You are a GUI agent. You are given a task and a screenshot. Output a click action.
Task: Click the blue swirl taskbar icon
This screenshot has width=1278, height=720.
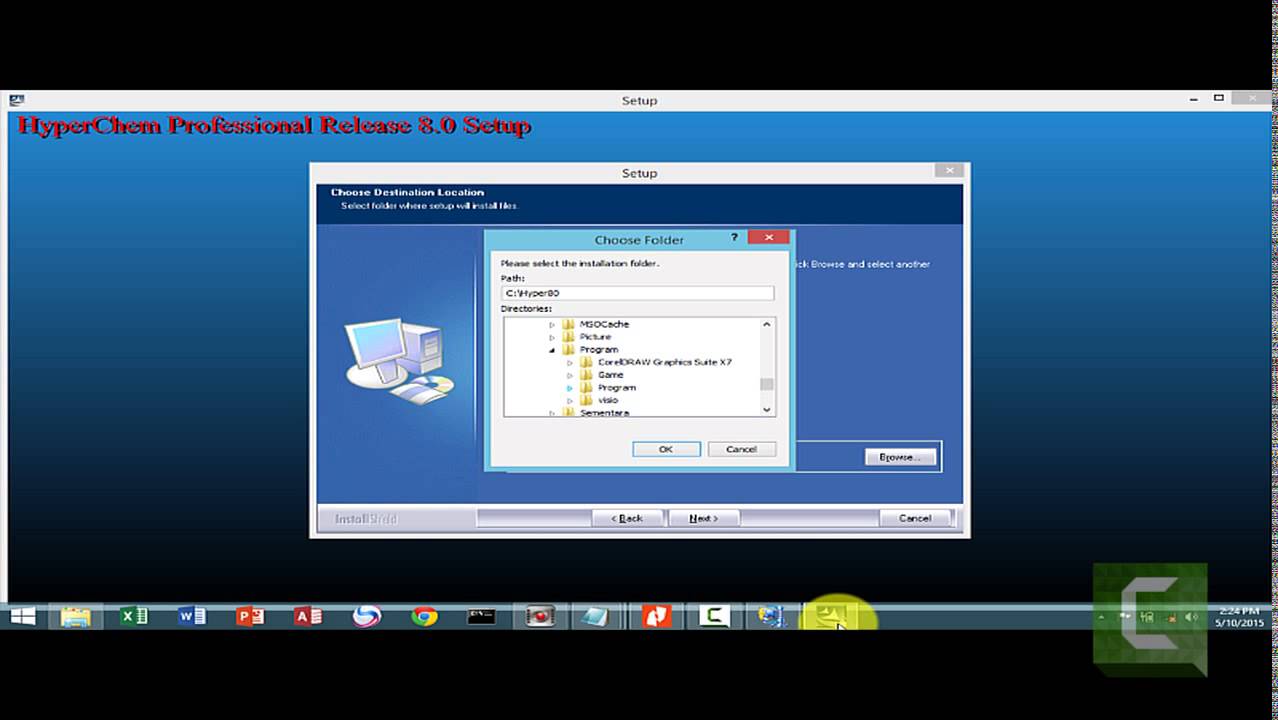[366, 616]
